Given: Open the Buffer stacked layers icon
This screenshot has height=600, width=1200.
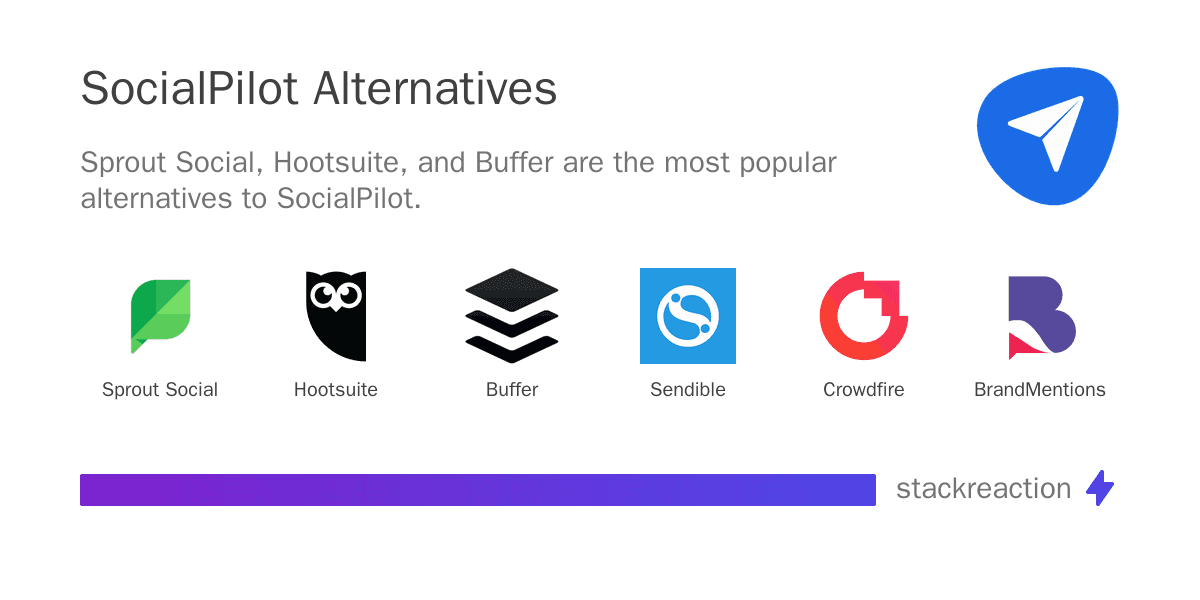Looking at the screenshot, I should click(512, 315).
